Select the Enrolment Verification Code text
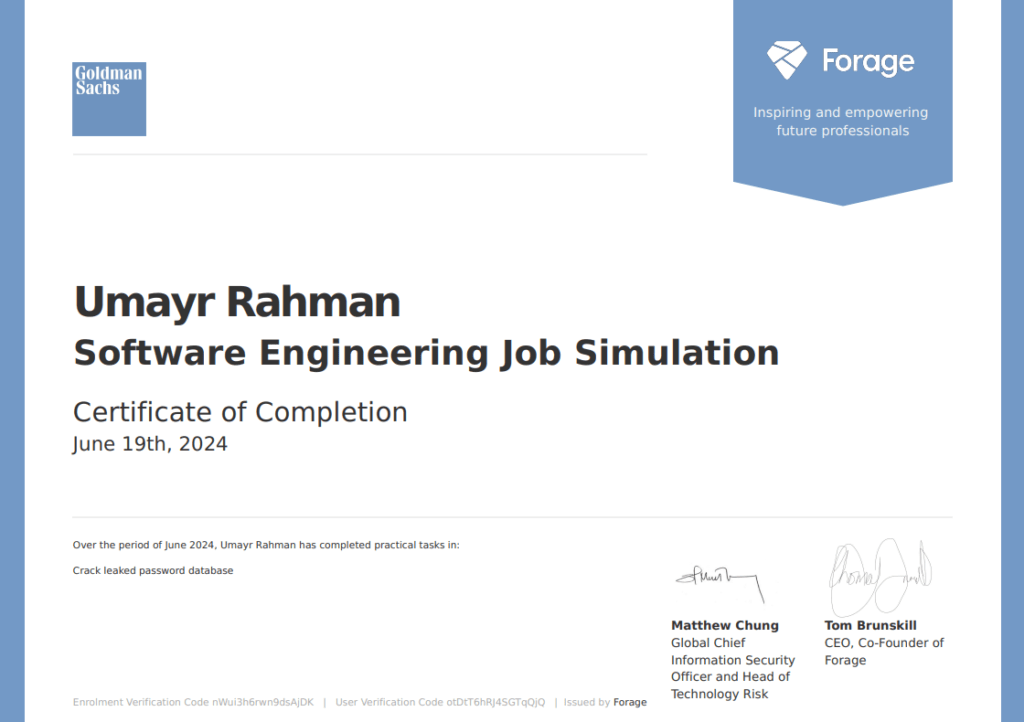This screenshot has width=1024, height=722. pos(193,702)
